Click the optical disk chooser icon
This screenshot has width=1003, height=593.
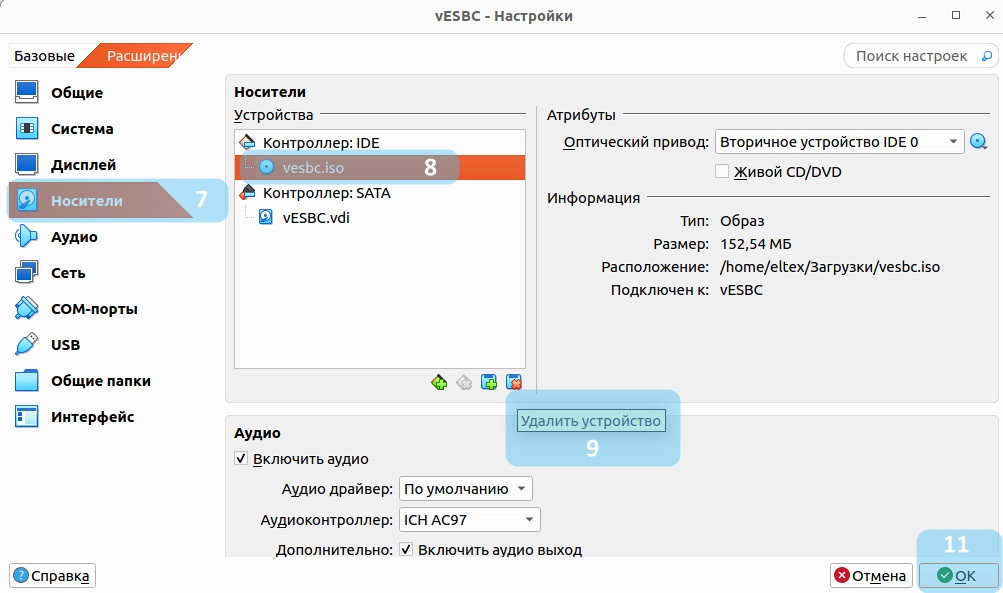pos(979,142)
